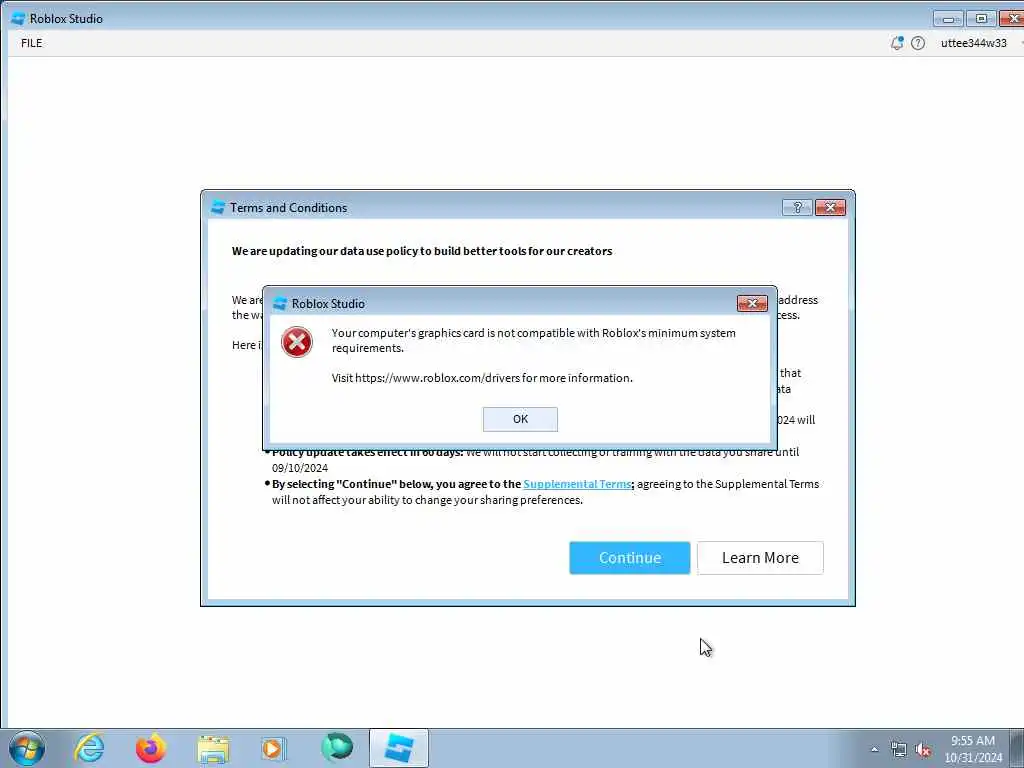Minimize the Roblox Studio main window

click(x=948, y=18)
